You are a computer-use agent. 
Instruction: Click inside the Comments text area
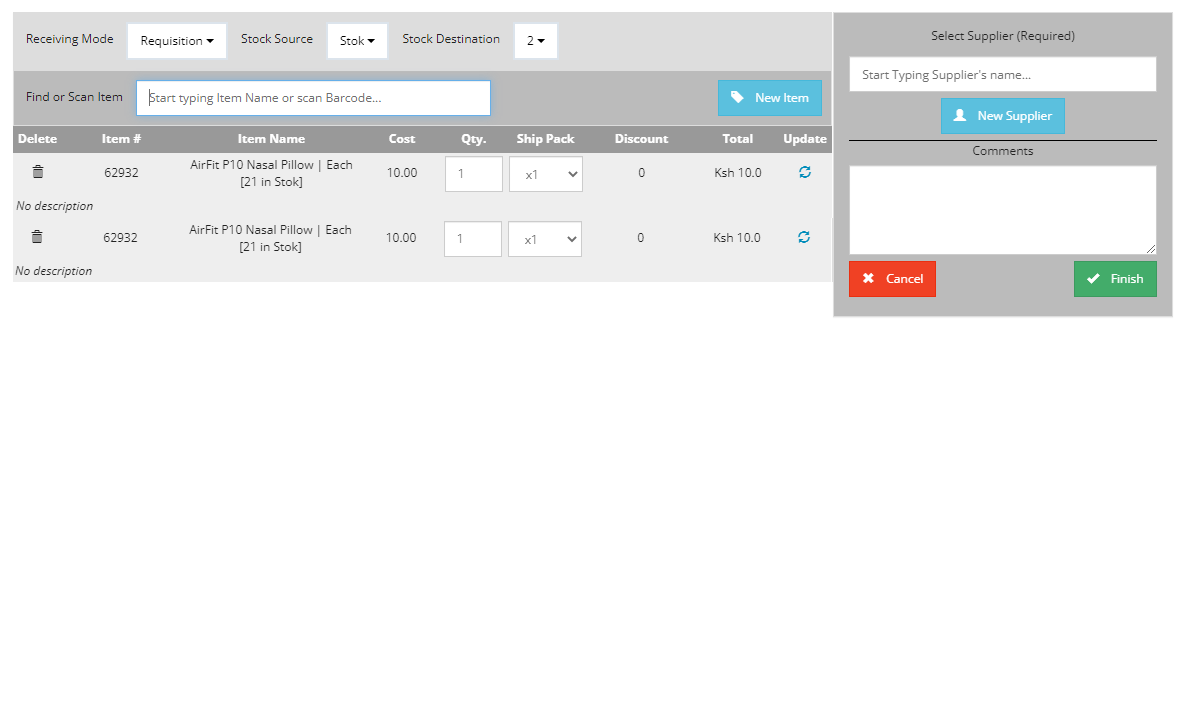coord(1003,209)
